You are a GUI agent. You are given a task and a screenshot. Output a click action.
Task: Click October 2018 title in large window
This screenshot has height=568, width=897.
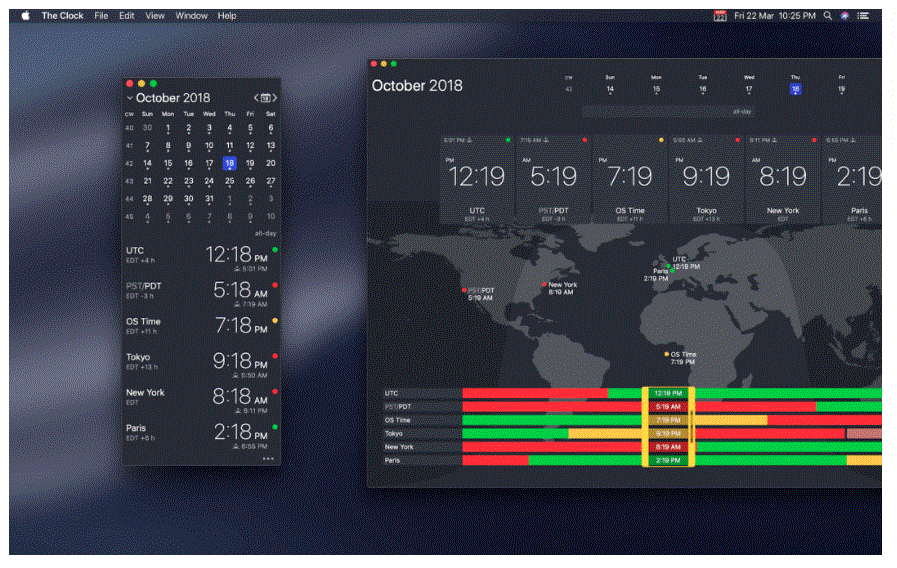416,86
